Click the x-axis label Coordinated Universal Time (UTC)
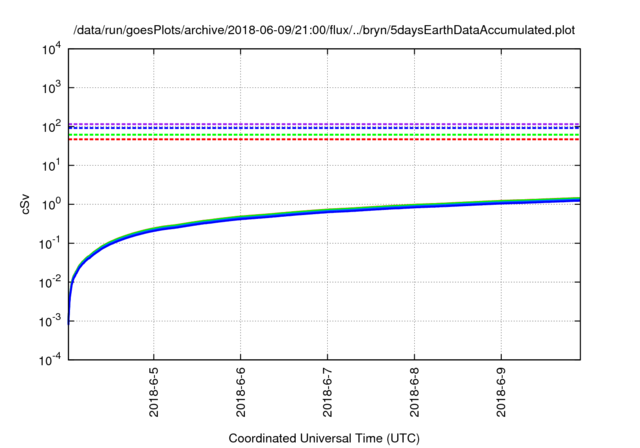The image size is (640, 448). [324, 438]
